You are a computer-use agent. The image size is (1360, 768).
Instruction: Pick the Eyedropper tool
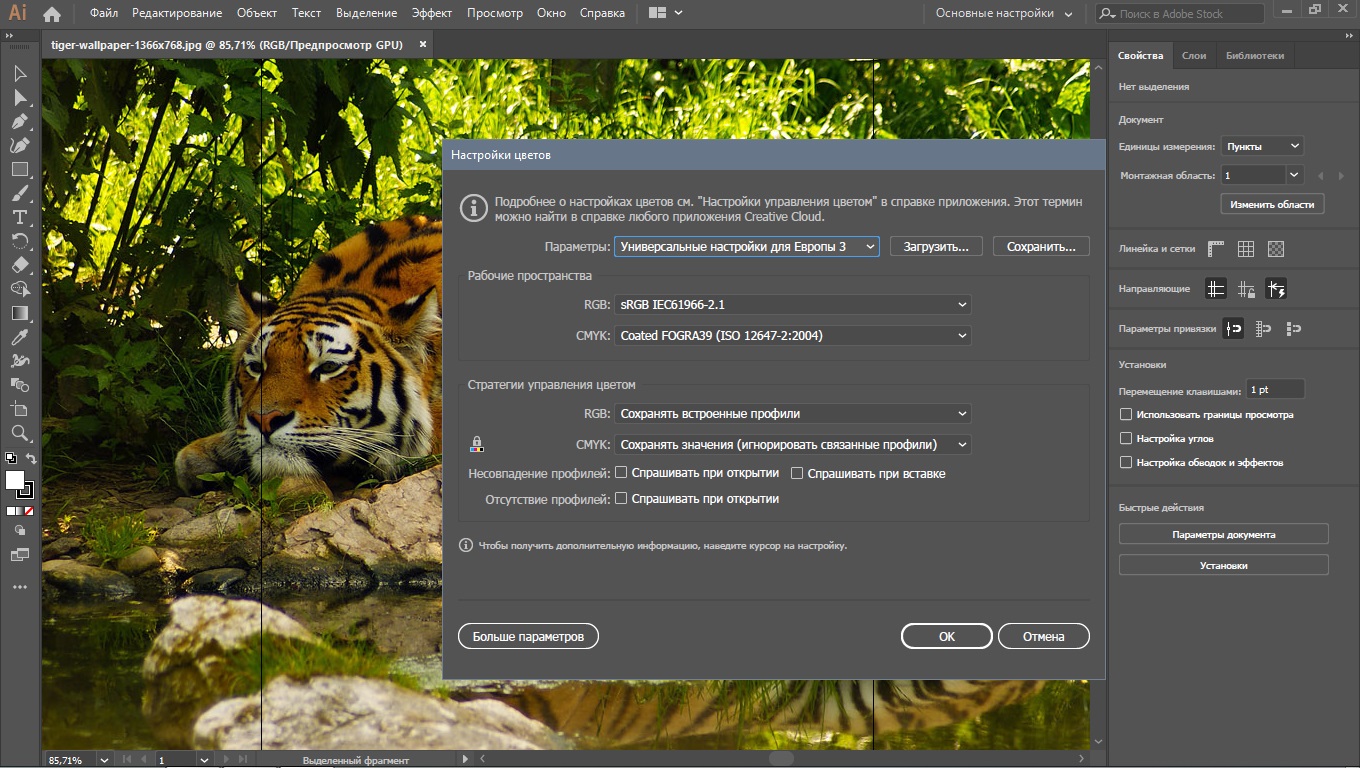pos(19,337)
